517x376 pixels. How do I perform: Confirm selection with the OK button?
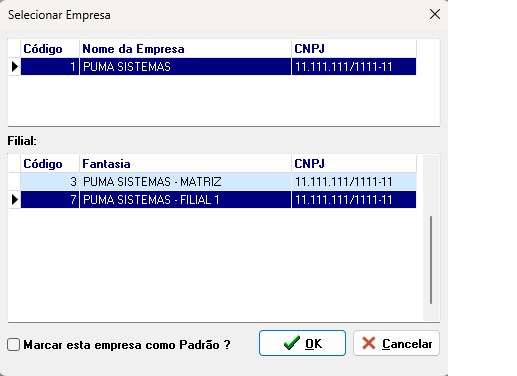tap(302, 343)
